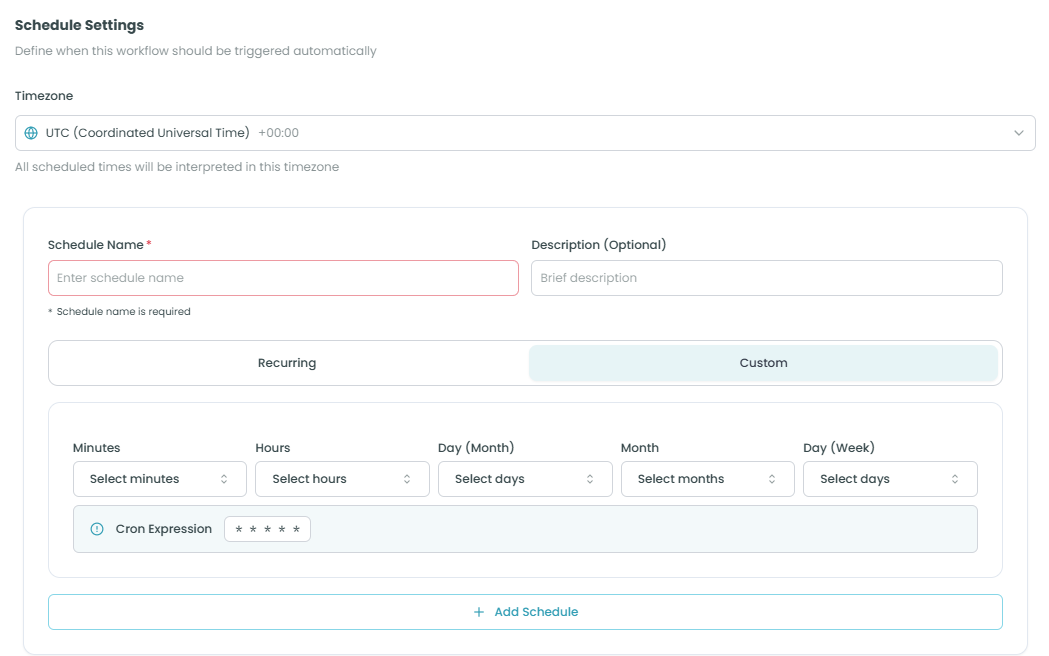1049x656 pixels.
Task: Click the up-down arrows in Hours selector
Action: 407,479
